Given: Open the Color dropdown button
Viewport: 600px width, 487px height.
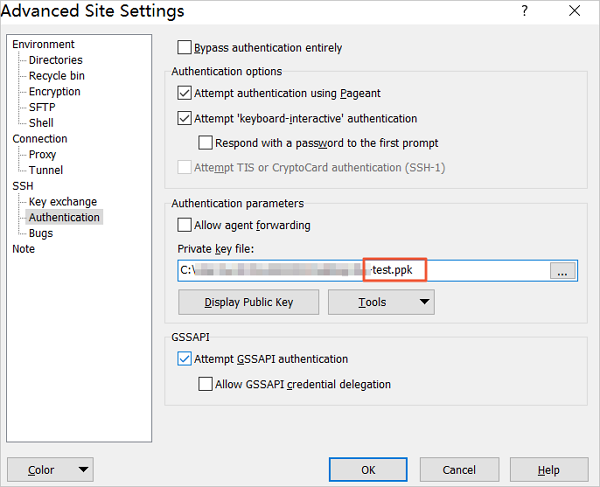Looking at the screenshot, I should [x=49, y=470].
